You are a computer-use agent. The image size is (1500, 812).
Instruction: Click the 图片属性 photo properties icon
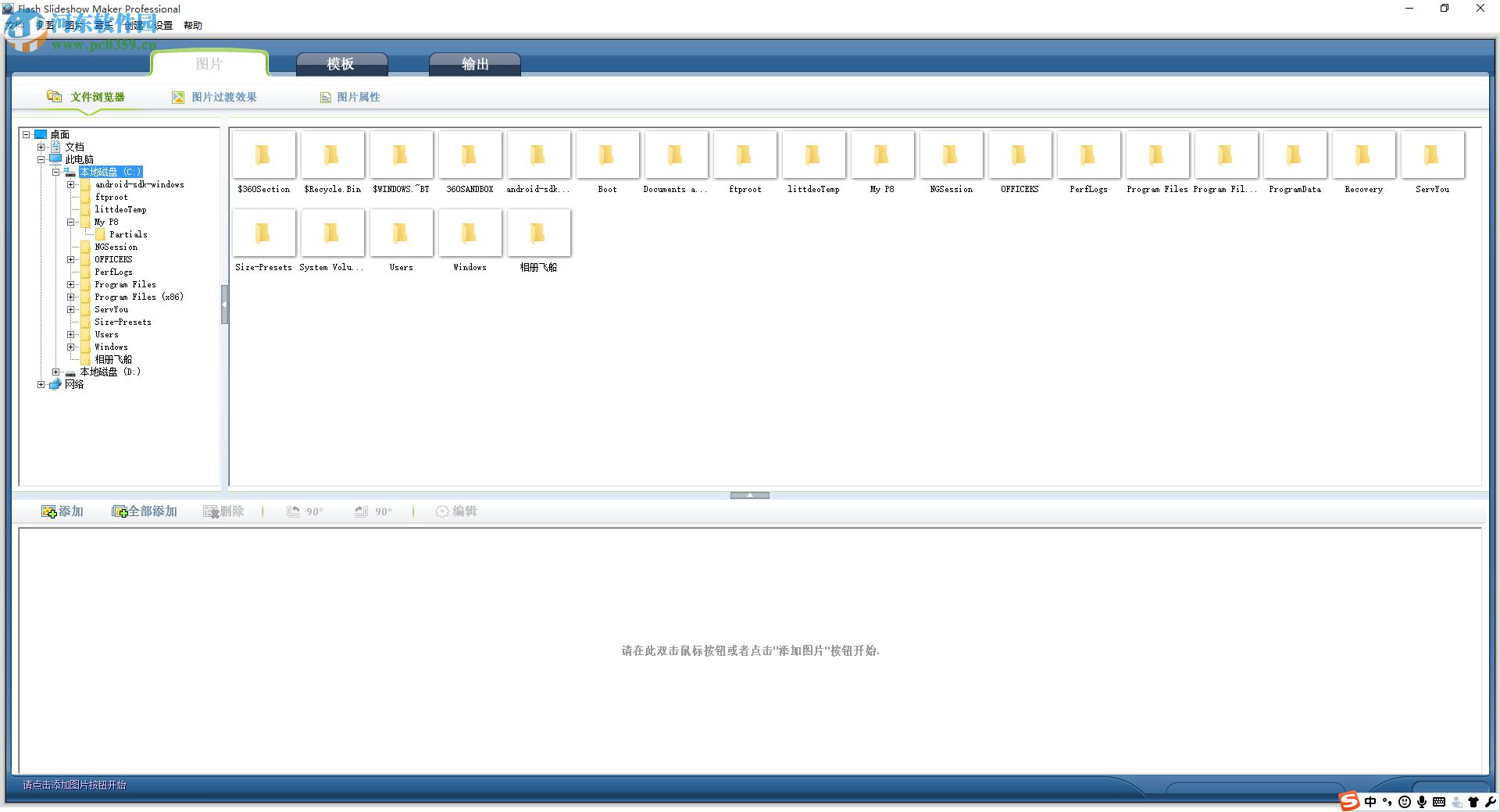click(325, 98)
